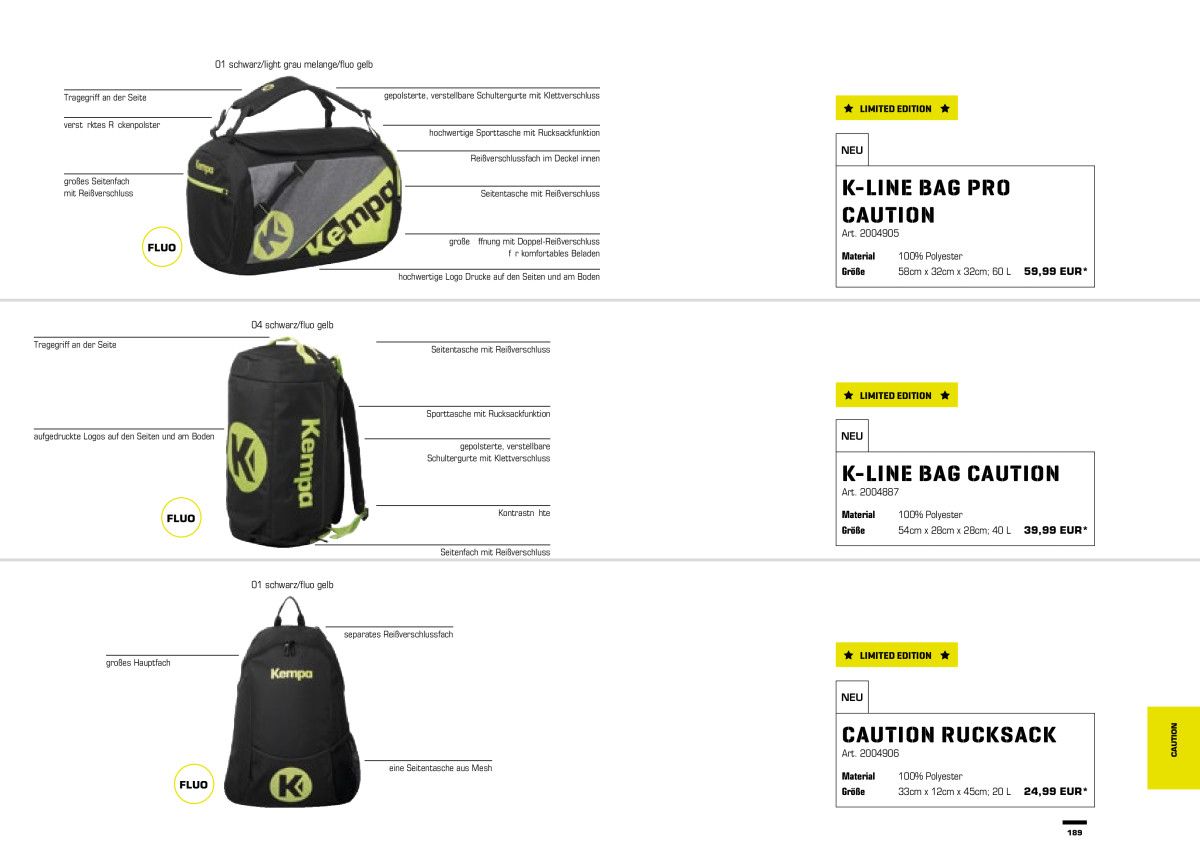Viewport: 1200px width, 848px height.
Task: Click the FLUO badge beside the Bag Pro
Action: (162, 247)
